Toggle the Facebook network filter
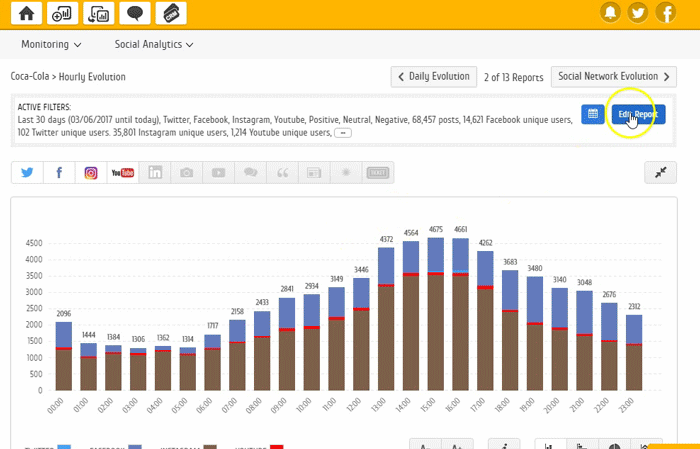 [x=59, y=172]
